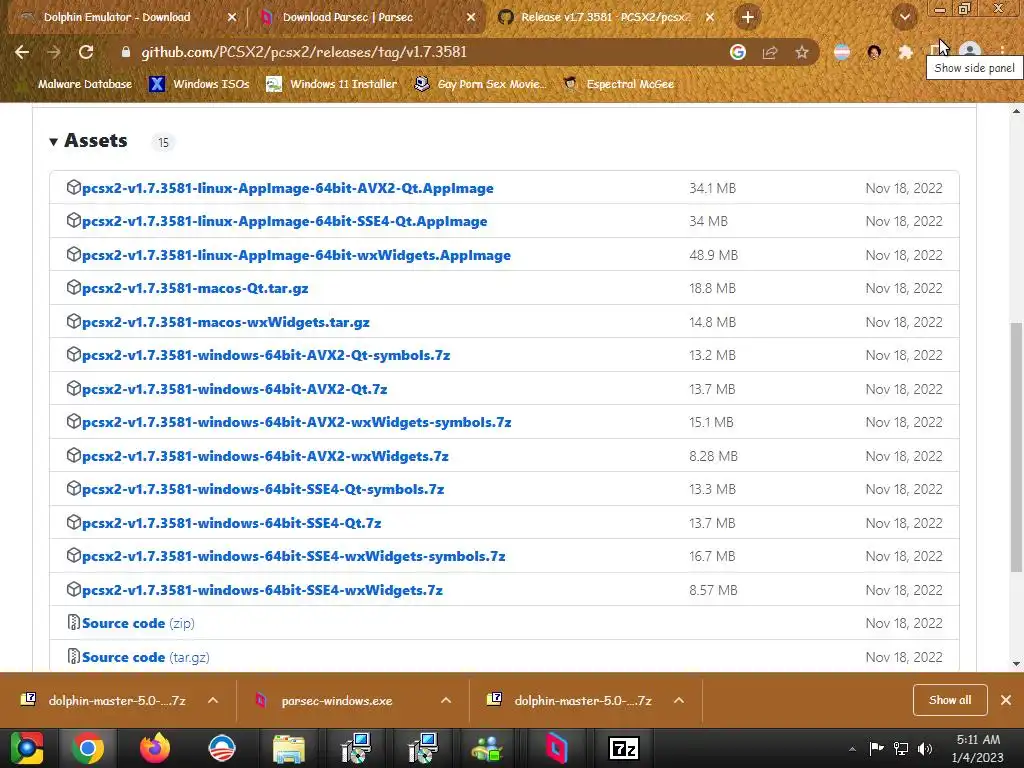Open downloaded parsec-windows.exe file

[x=336, y=701]
